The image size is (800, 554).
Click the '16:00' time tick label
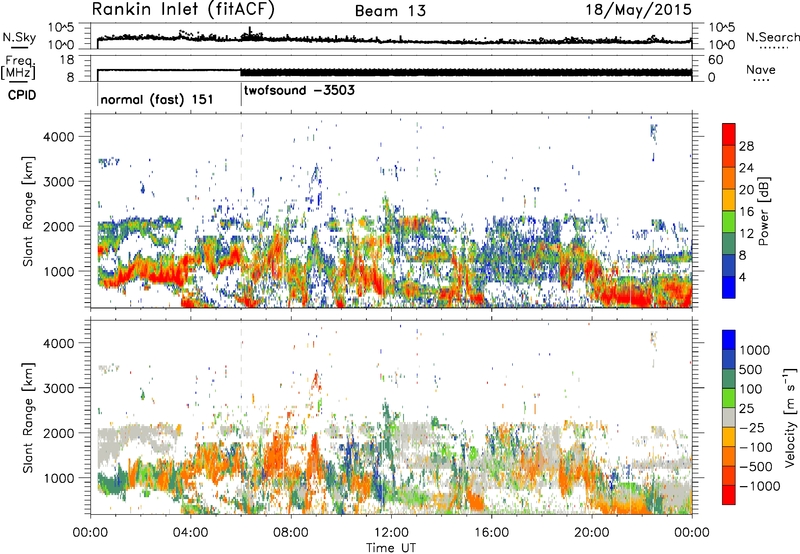(x=491, y=533)
